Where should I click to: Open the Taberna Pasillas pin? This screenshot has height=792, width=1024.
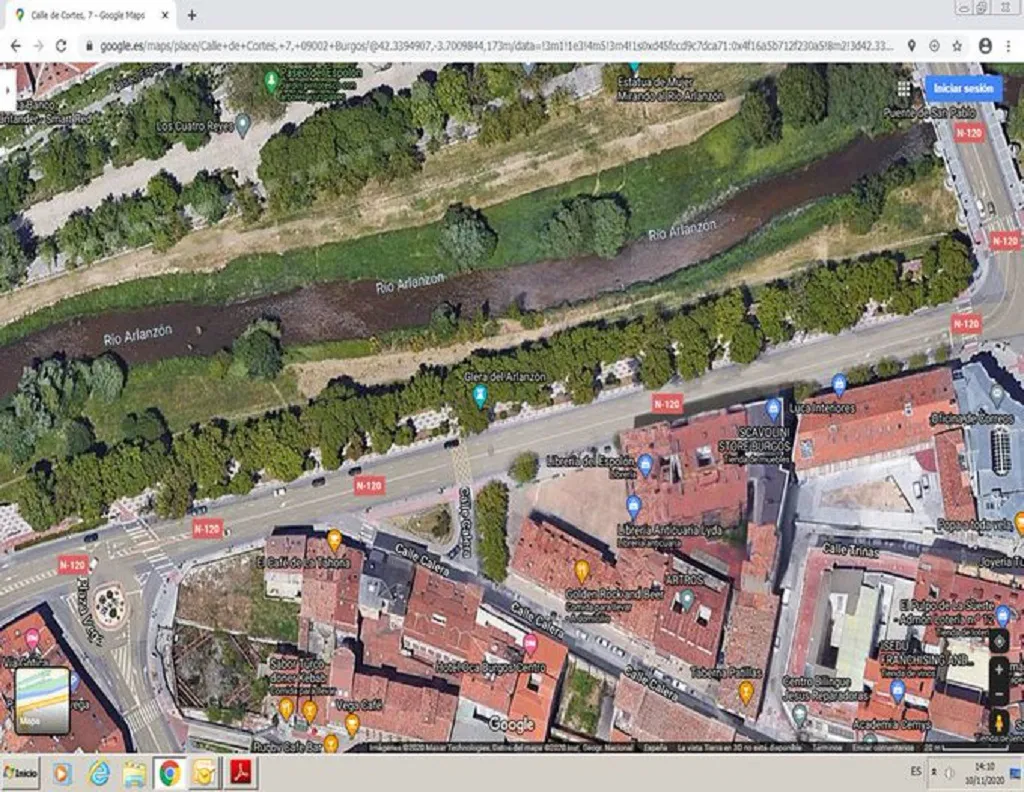coord(745,693)
